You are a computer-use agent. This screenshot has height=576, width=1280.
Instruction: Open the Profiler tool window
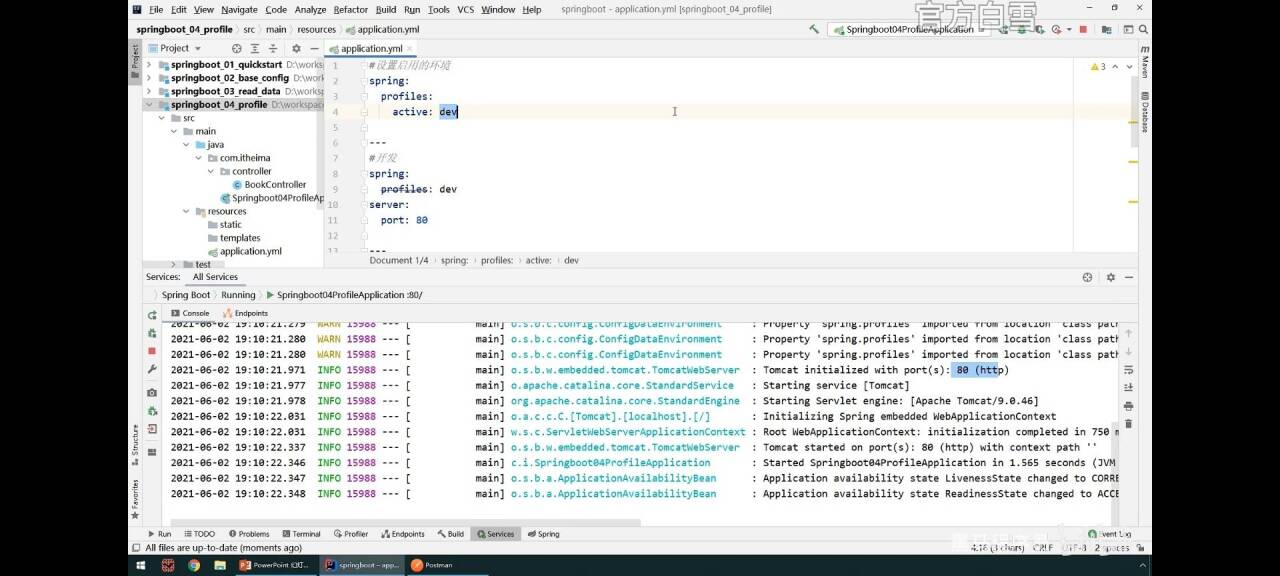pyautogui.click(x=351, y=534)
